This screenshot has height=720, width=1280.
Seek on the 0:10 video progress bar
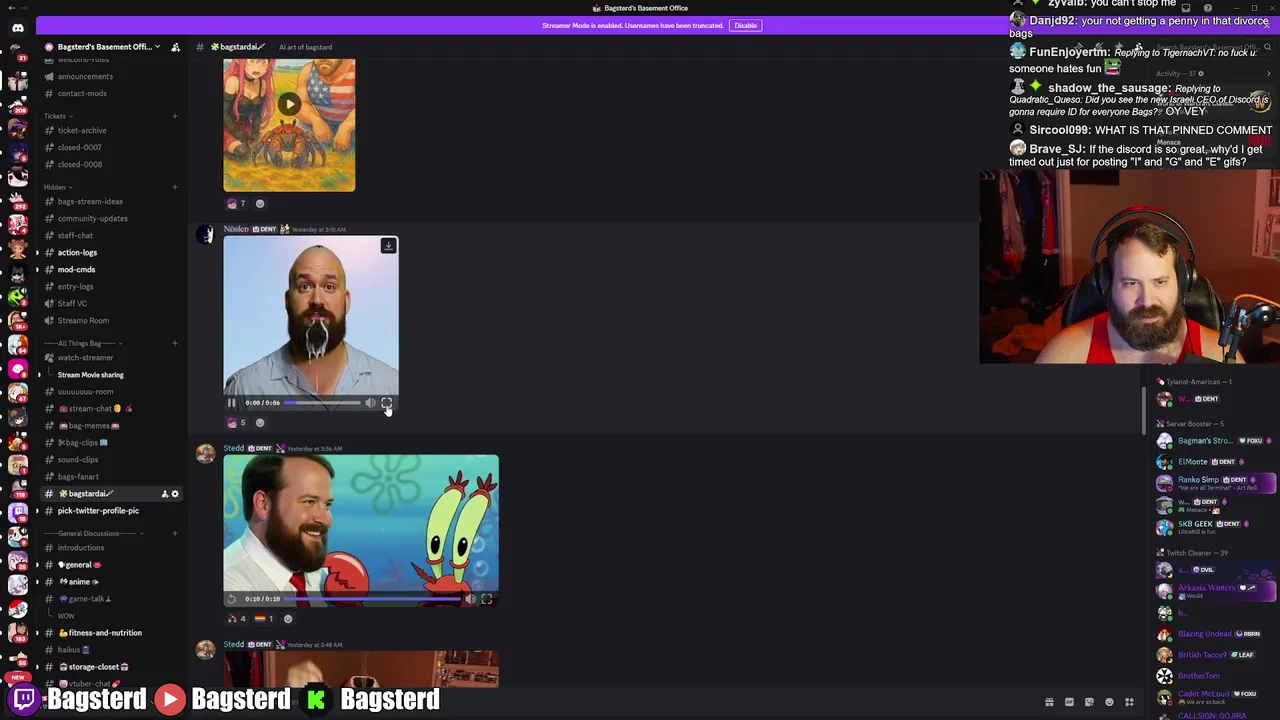tap(372, 599)
